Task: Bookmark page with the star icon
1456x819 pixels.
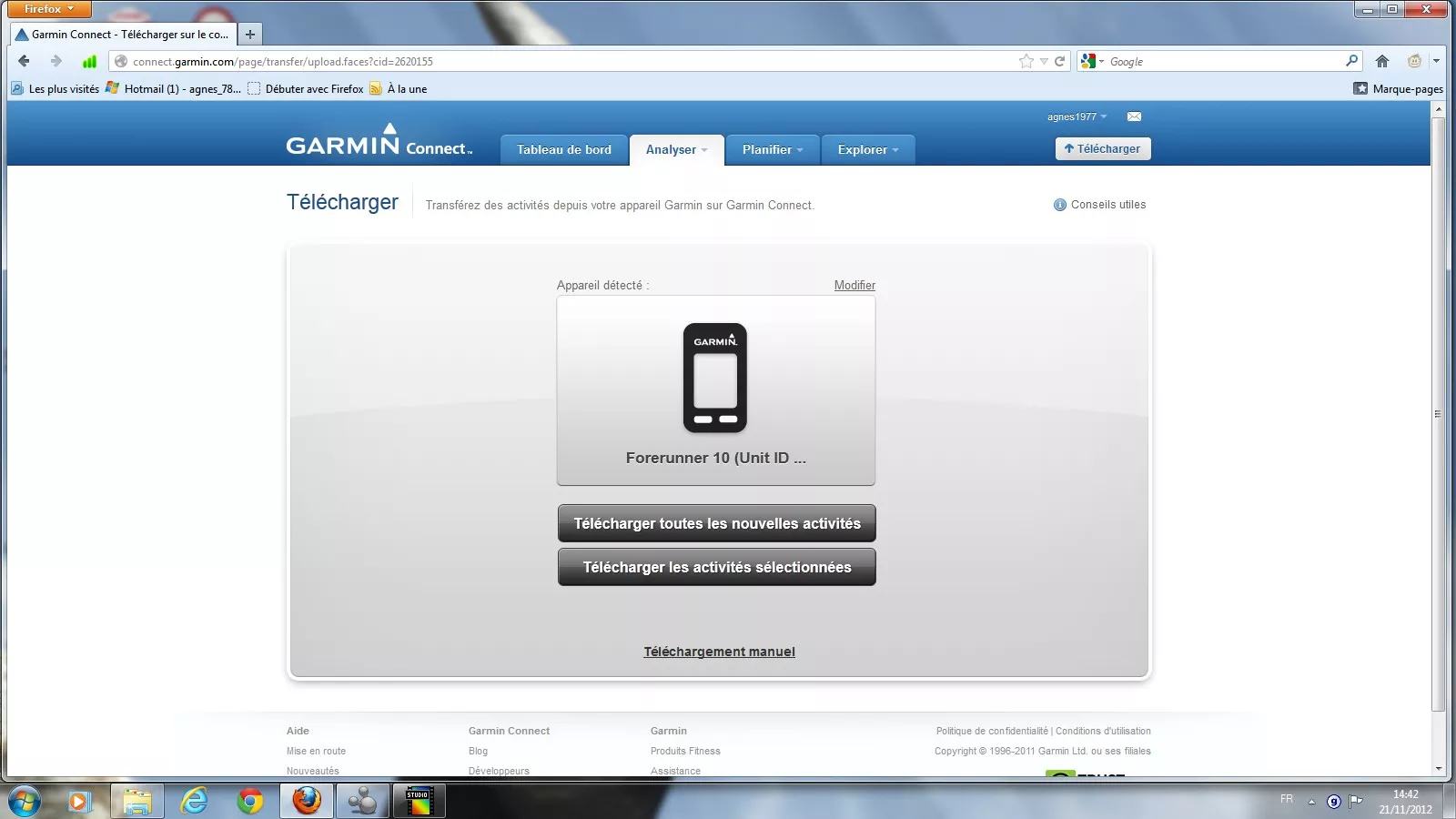Action: click(1026, 61)
